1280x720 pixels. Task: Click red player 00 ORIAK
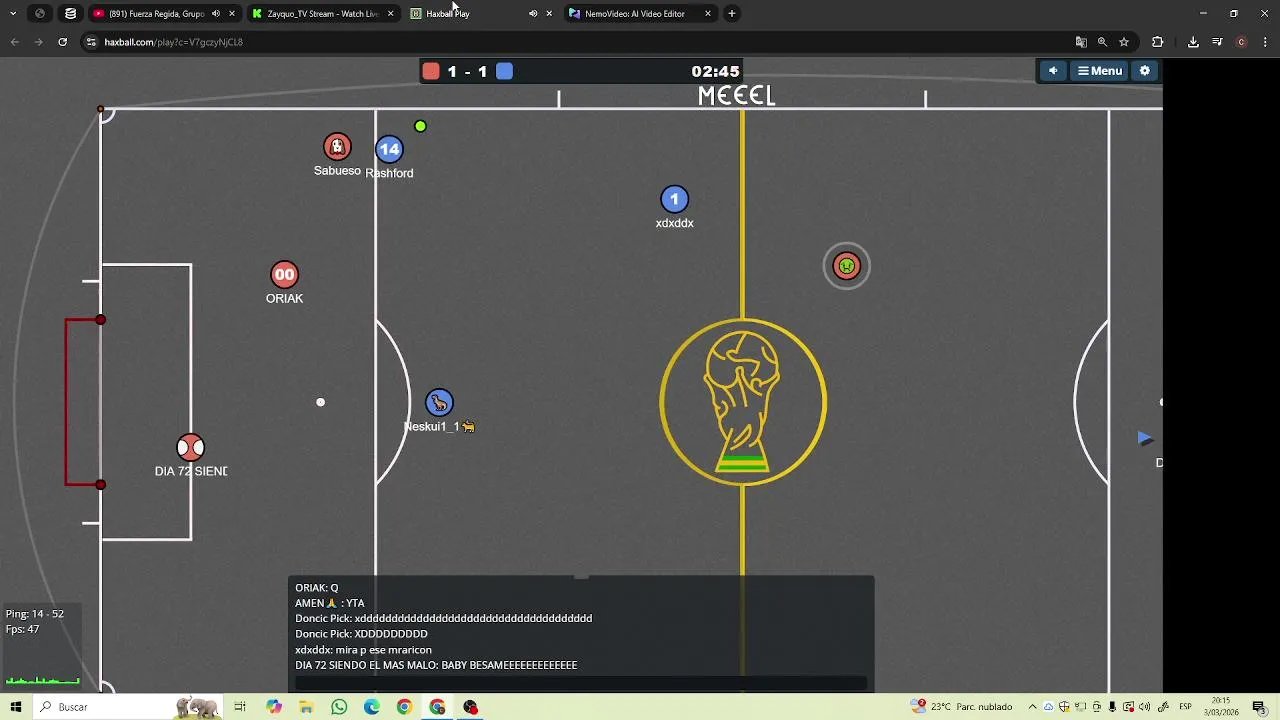click(x=284, y=274)
